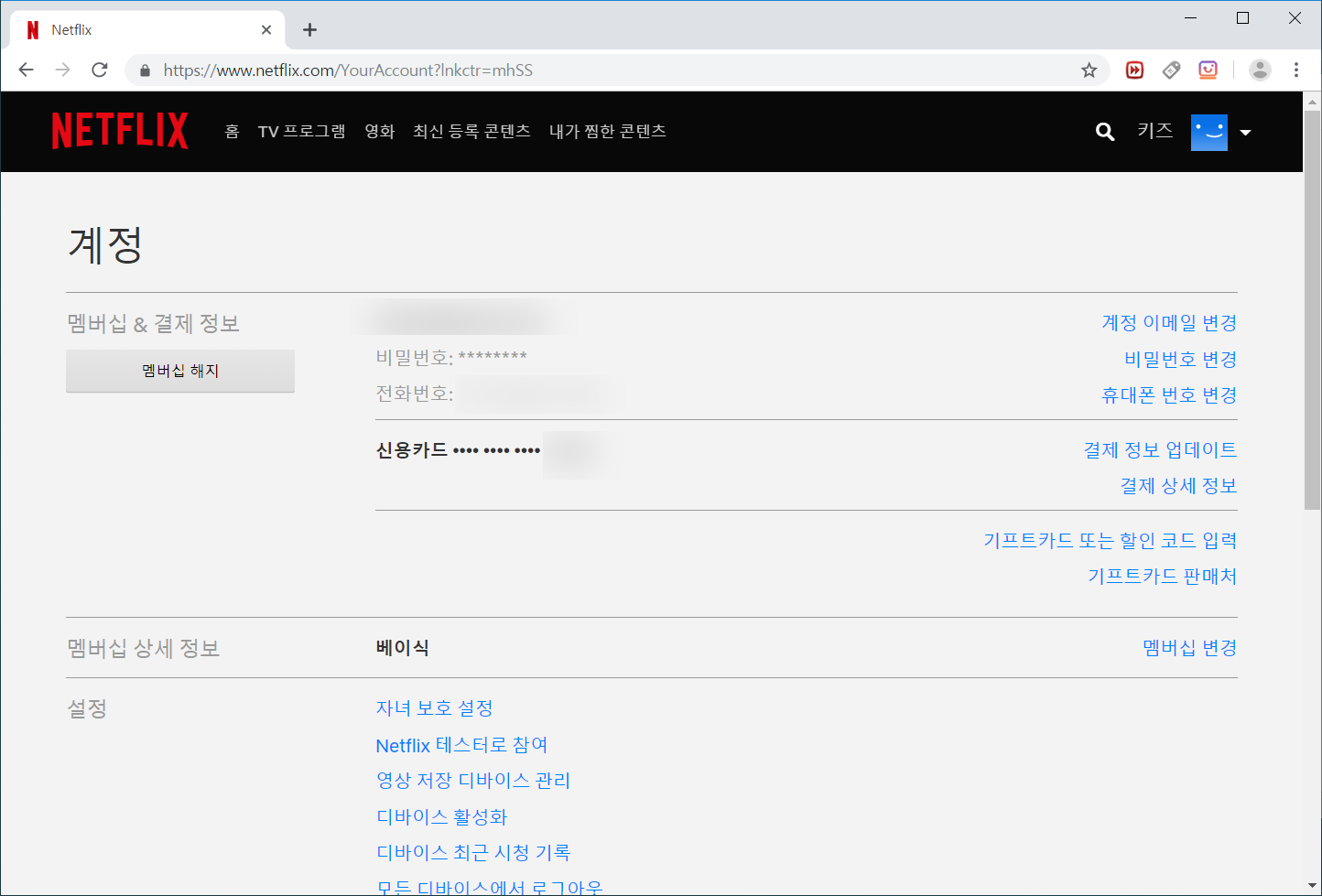This screenshot has width=1322, height=896.
Task: Open the Netflix search magnifier icon
Action: pos(1105,132)
